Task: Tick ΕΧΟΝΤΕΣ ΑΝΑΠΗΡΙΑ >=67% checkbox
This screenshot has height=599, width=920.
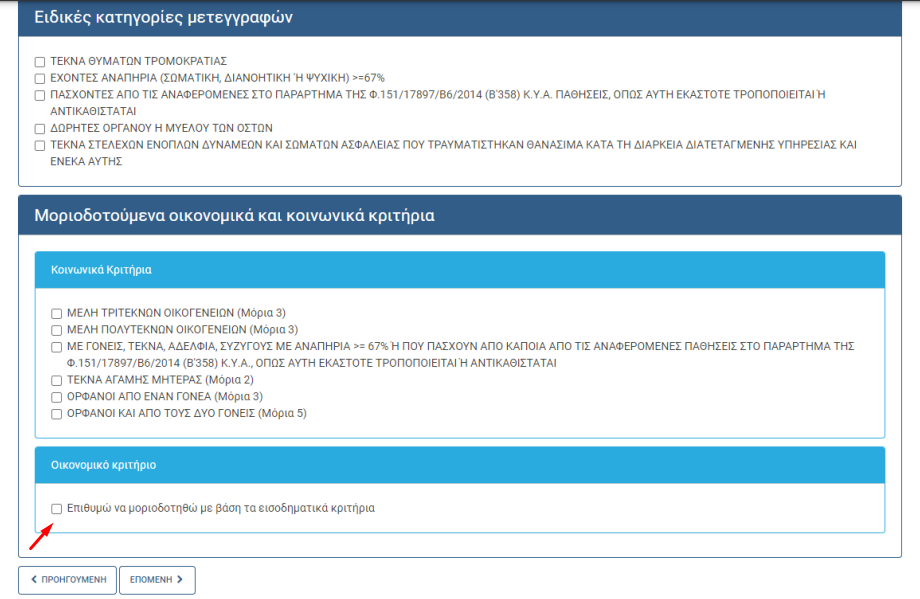Action: pos(40,78)
